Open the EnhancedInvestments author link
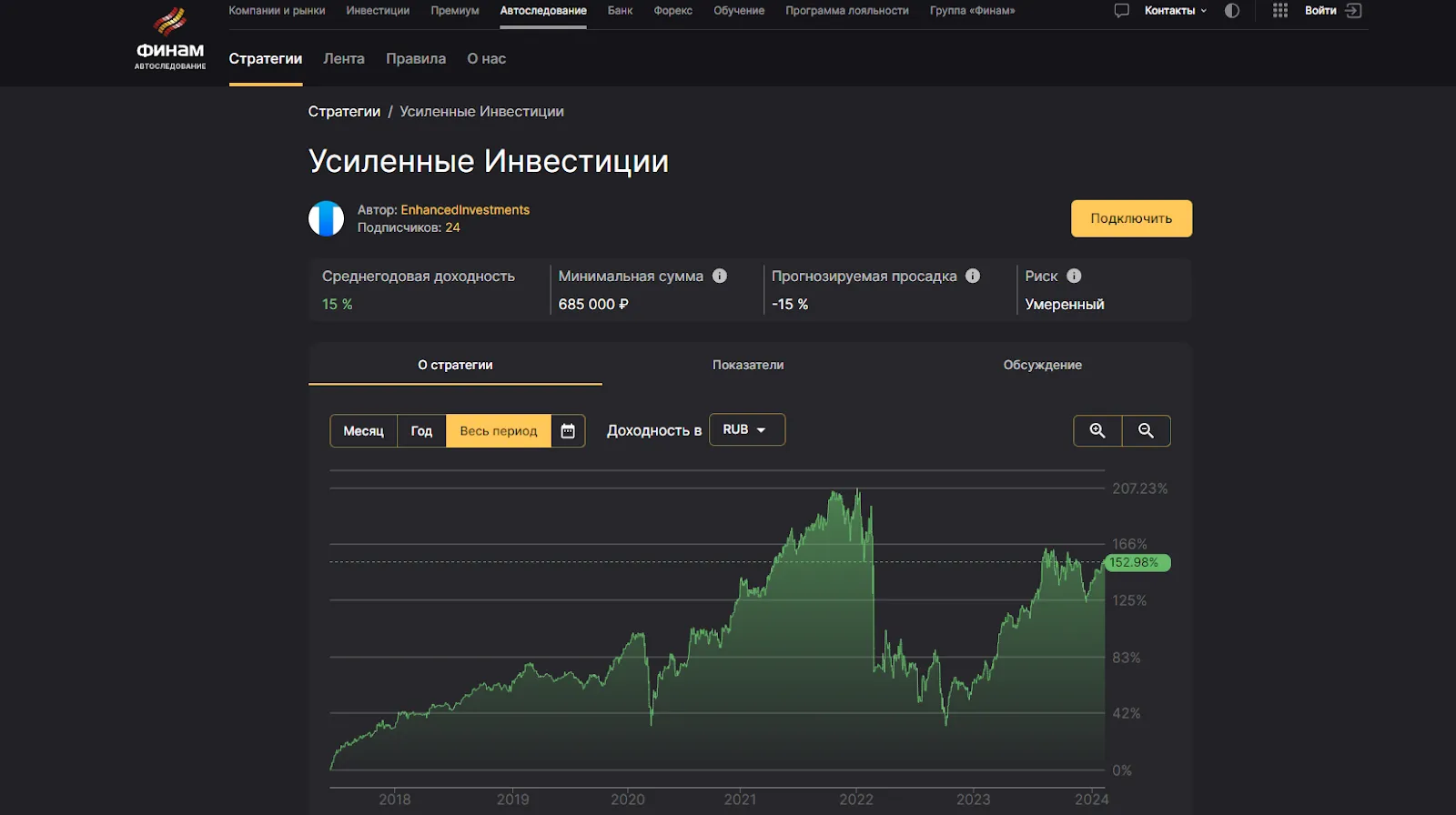The width and height of the screenshot is (1456, 815). pos(465,210)
